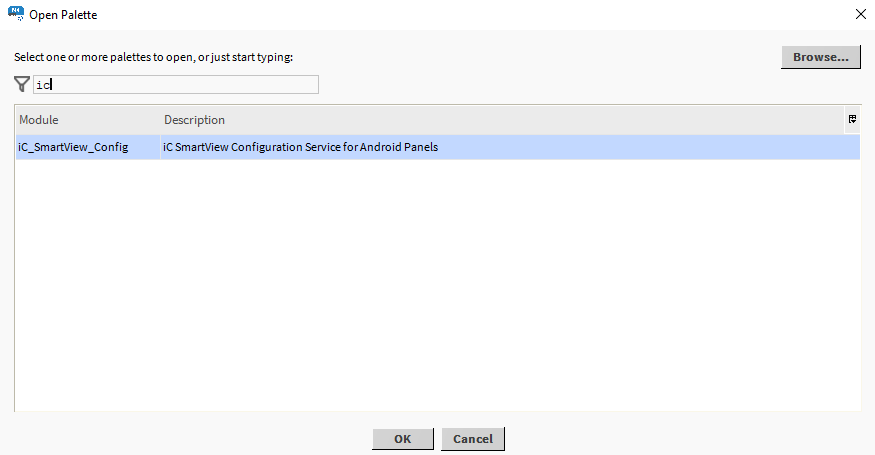Click the blank header area right of Description

point(600,120)
